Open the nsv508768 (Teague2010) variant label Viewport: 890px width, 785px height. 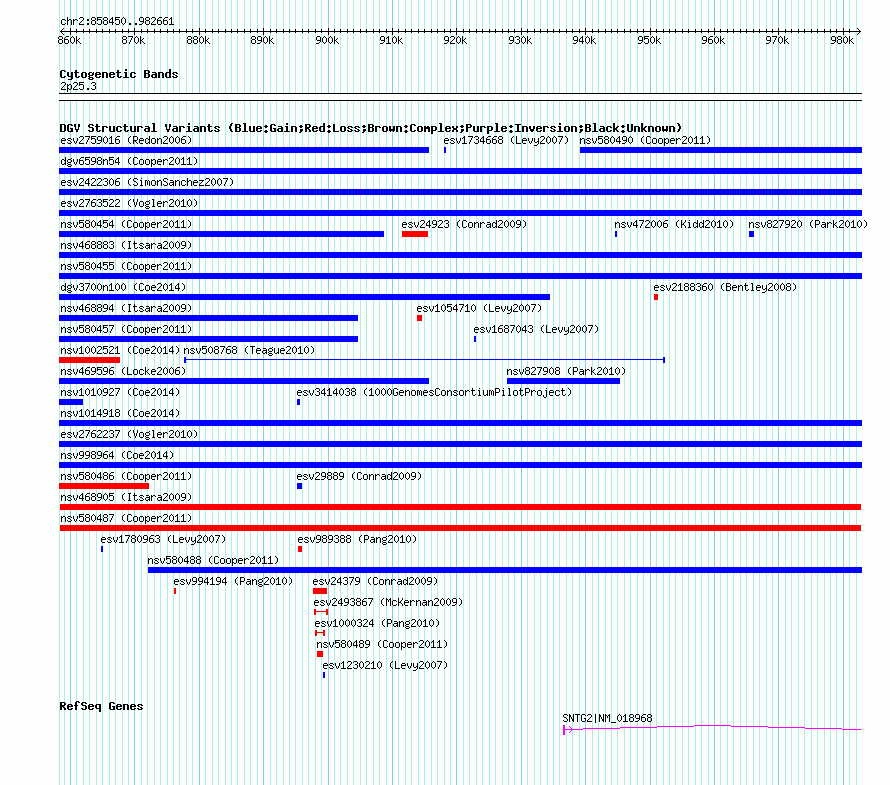[249, 350]
